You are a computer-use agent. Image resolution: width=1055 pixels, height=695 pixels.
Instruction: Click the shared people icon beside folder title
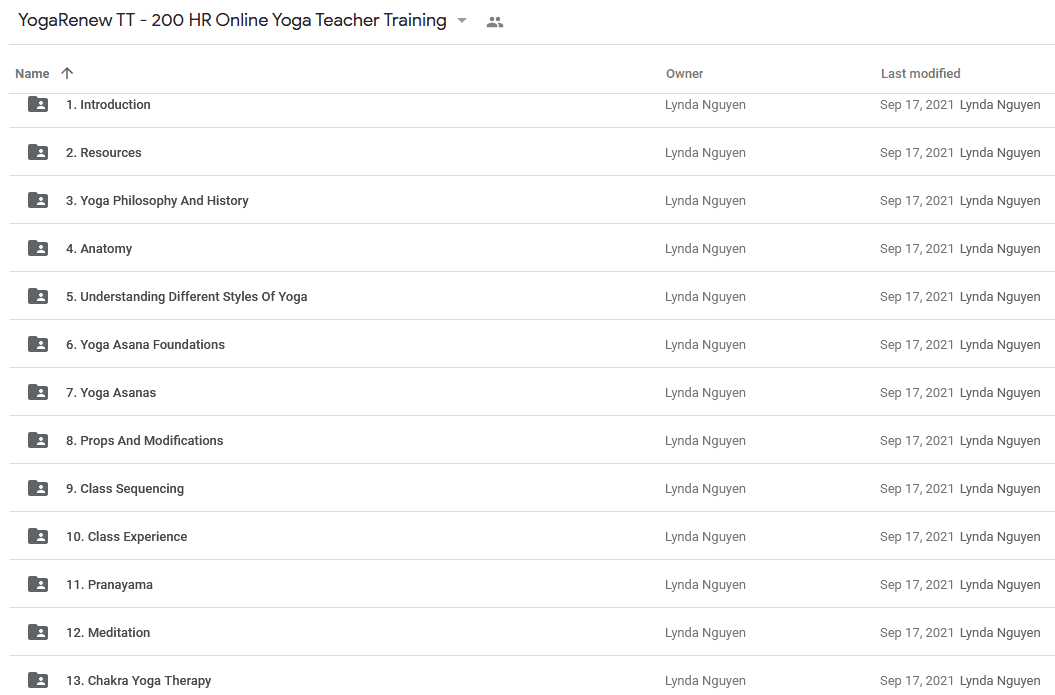click(x=495, y=22)
